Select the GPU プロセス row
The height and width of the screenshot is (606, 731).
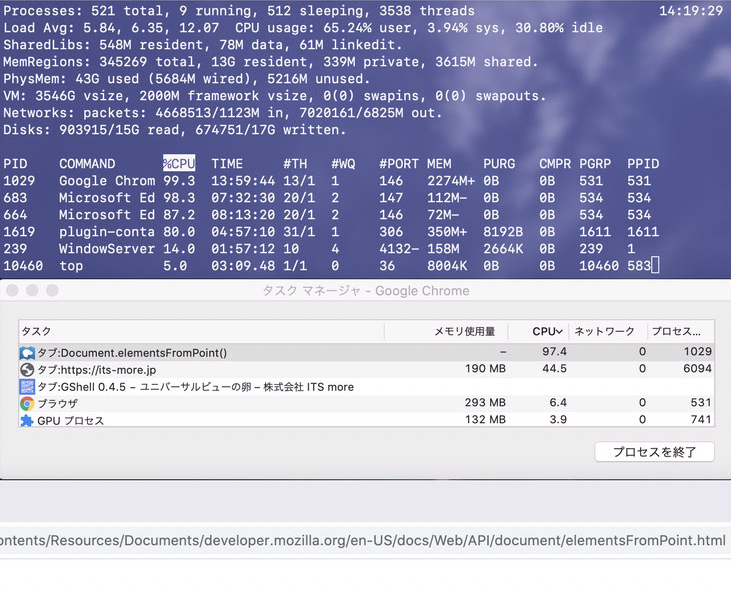tap(200, 421)
